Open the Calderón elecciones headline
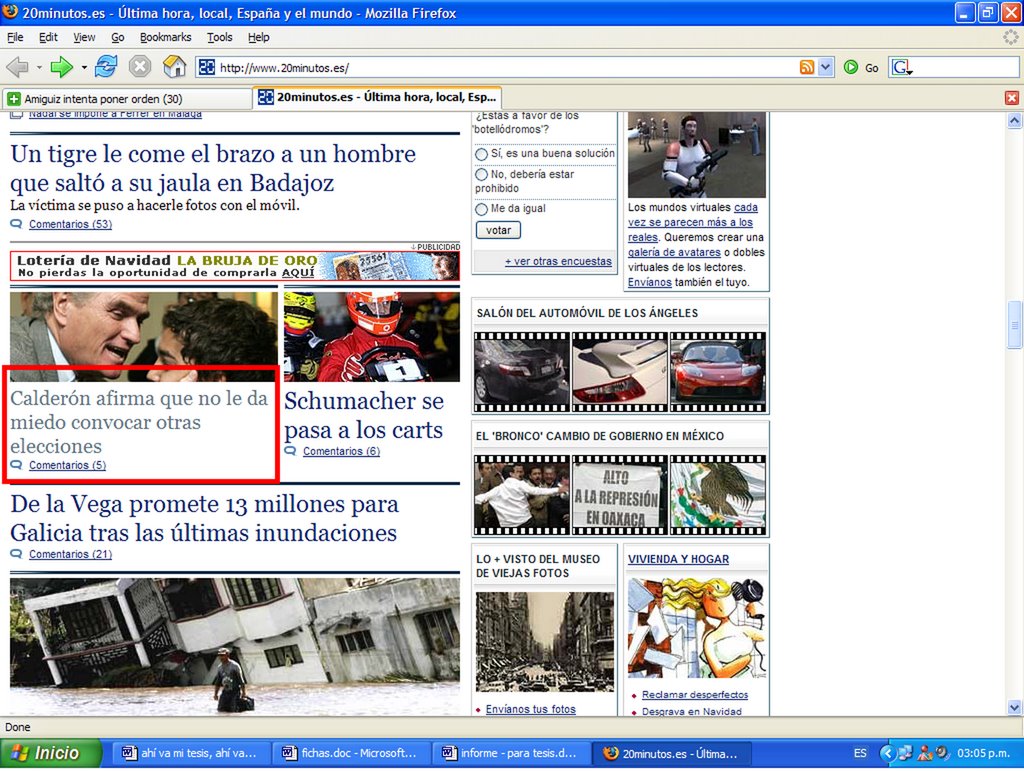1024x771 pixels. click(x=139, y=422)
